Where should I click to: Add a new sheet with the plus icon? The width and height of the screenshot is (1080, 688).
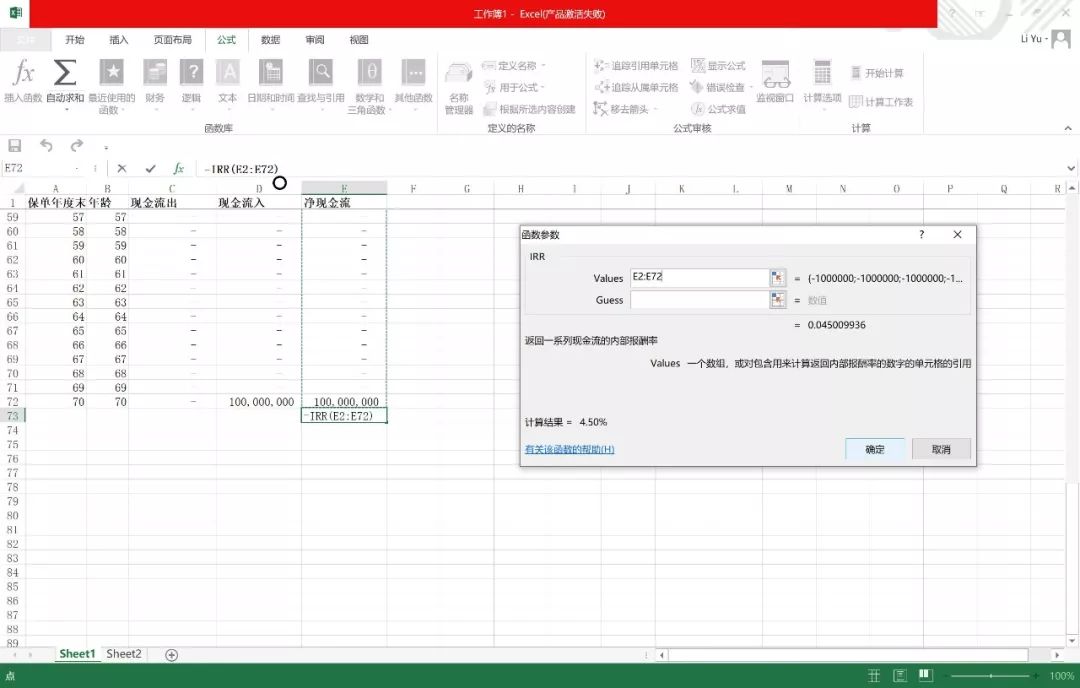click(172, 655)
